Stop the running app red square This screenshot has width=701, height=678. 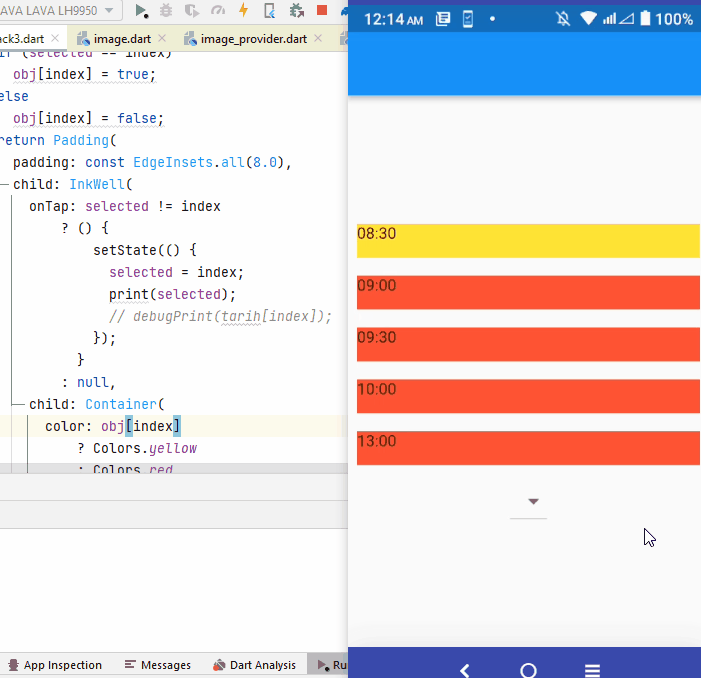pyautogui.click(x=322, y=10)
